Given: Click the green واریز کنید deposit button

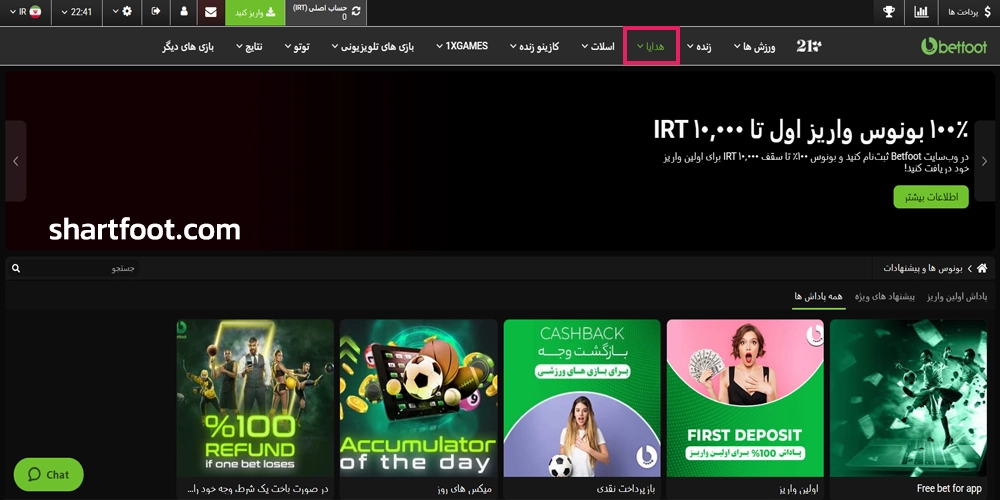Looking at the screenshot, I should (255, 12).
